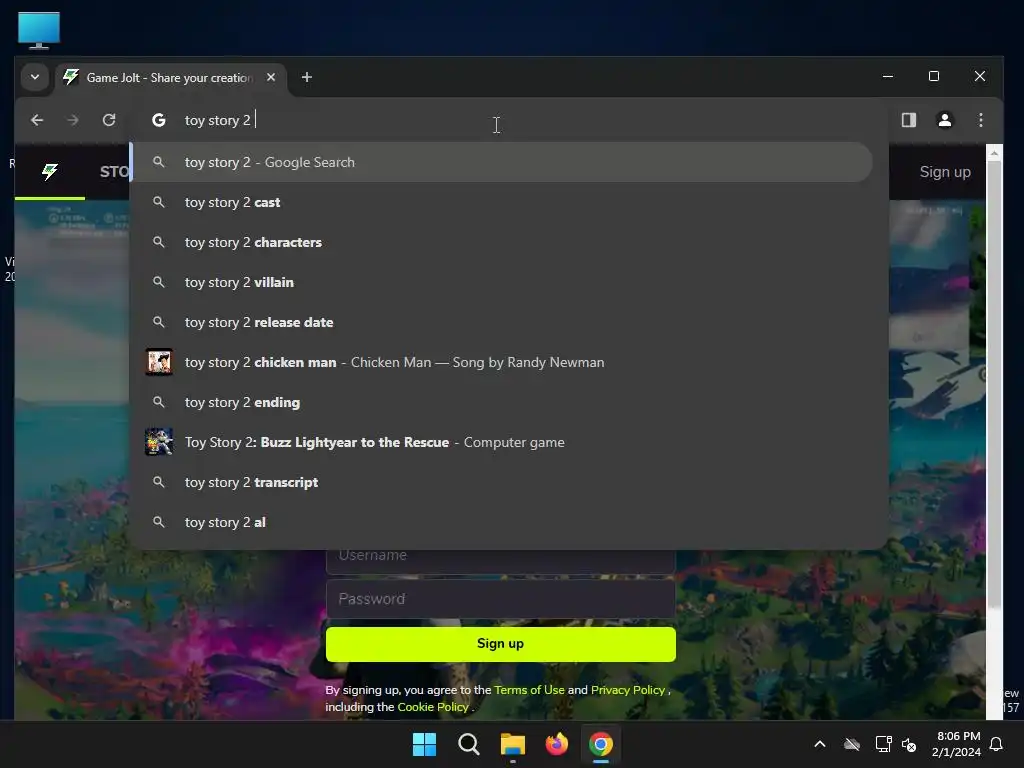Open Windows taskbar Search
The width and height of the screenshot is (1024, 768).
[468, 744]
